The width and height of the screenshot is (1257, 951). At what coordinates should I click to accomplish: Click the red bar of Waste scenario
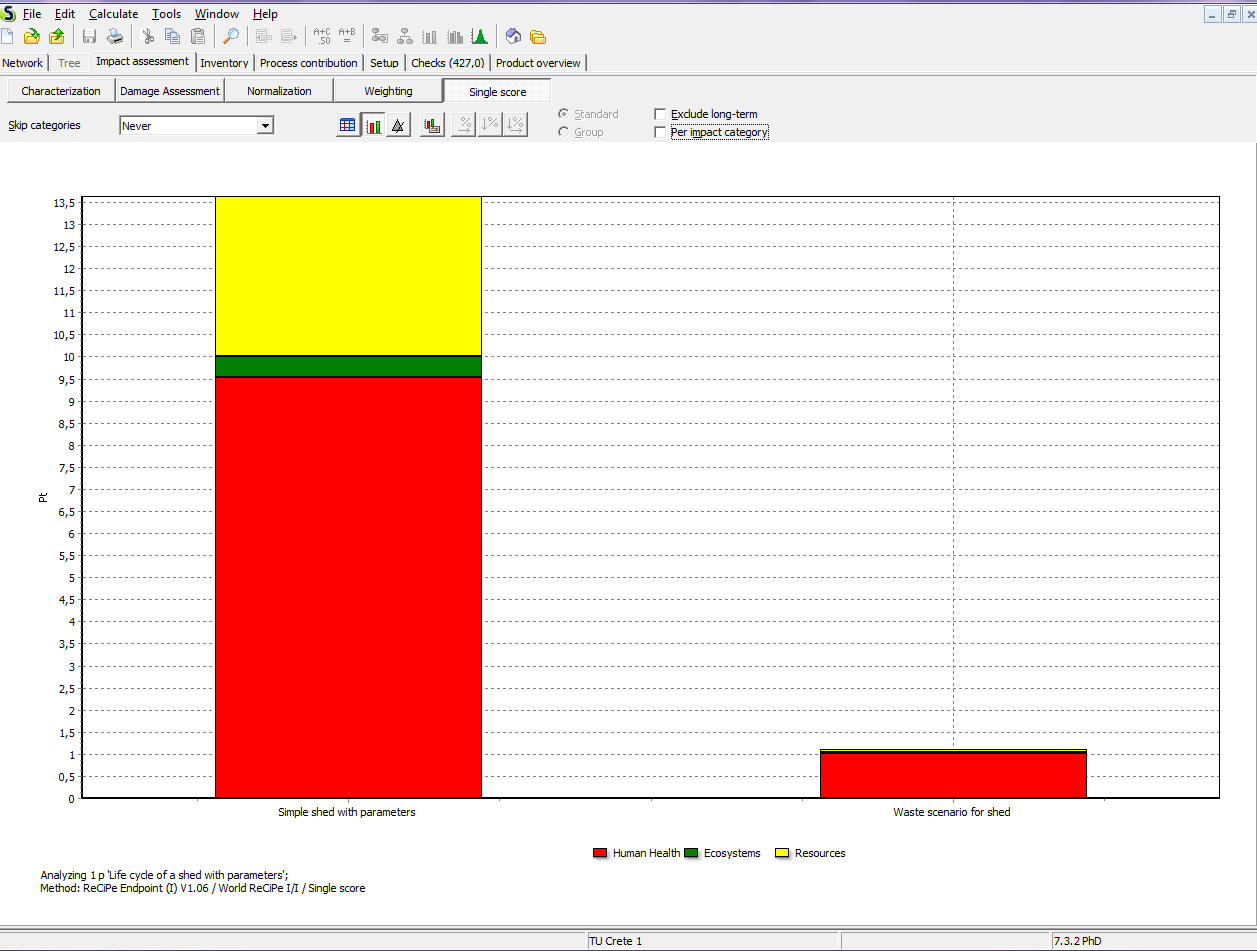pos(953,775)
